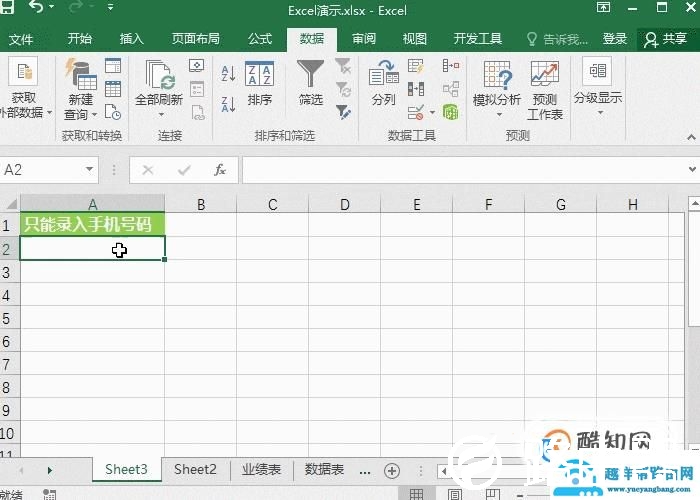700x500 pixels.
Task: Click 分列 text to columns
Action: click(x=383, y=83)
